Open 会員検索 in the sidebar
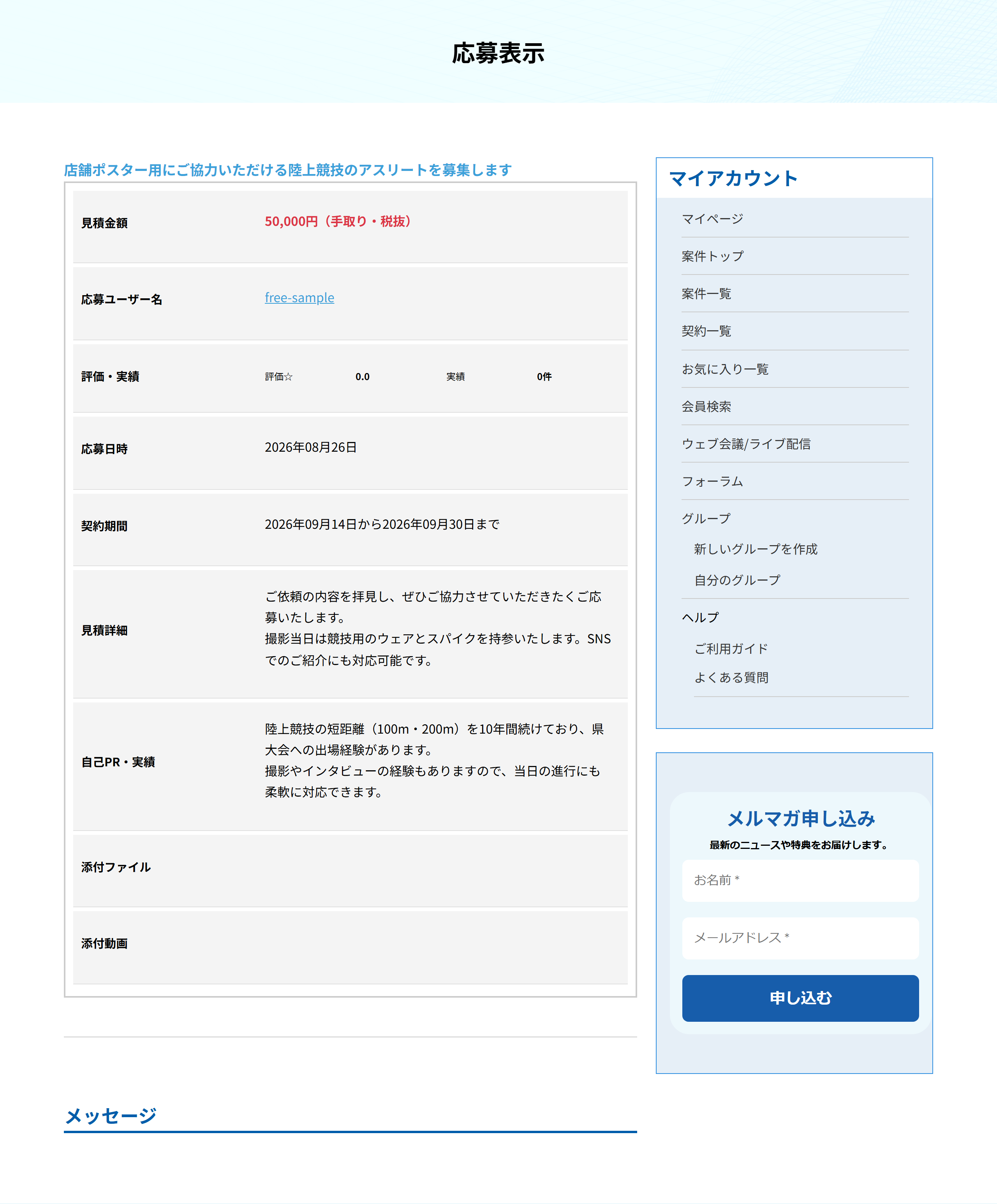The height and width of the screenshot is (1204, 997). pos(706,406)
